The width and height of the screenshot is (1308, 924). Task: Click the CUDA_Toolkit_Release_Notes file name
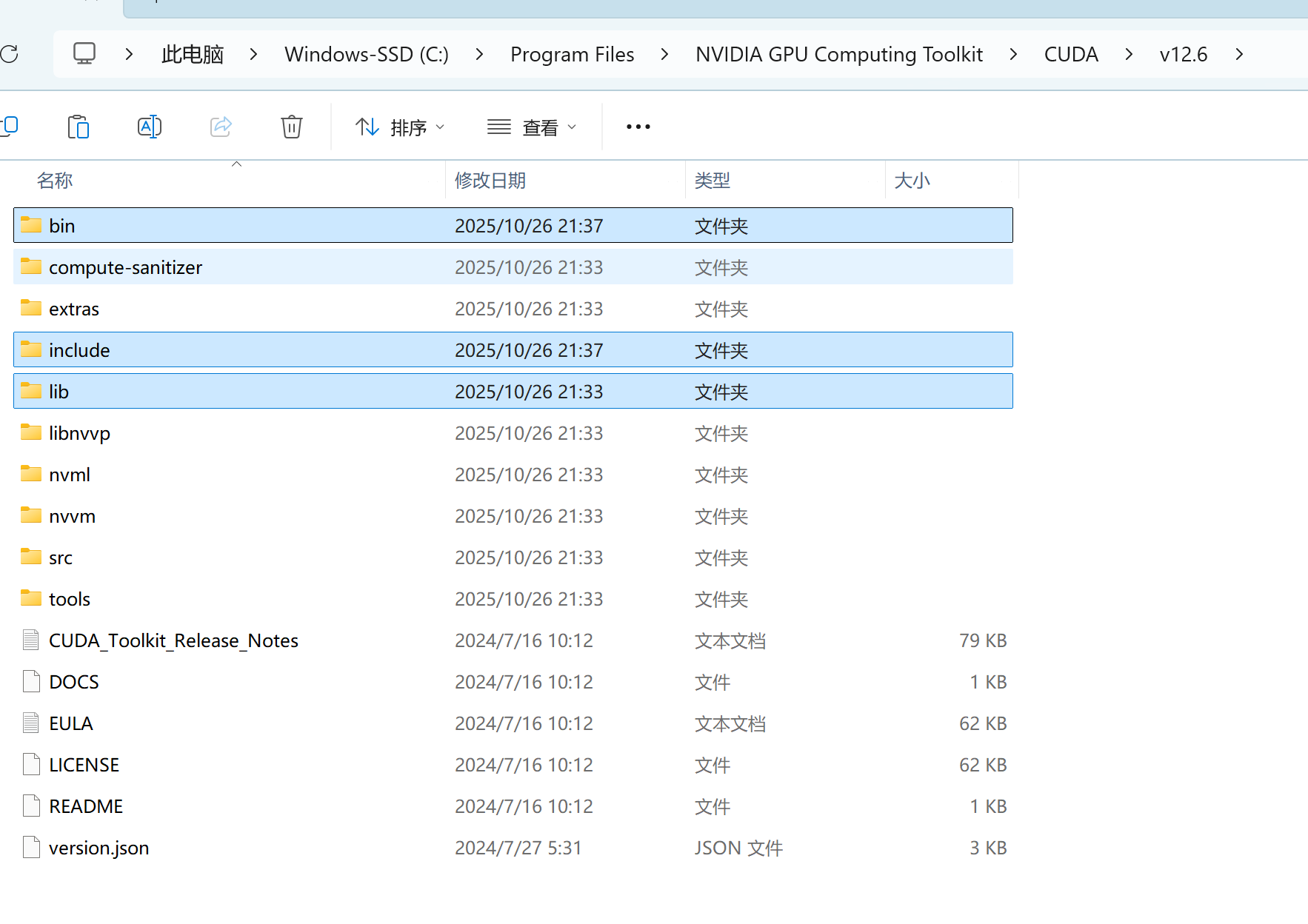(x=174, y=640)
